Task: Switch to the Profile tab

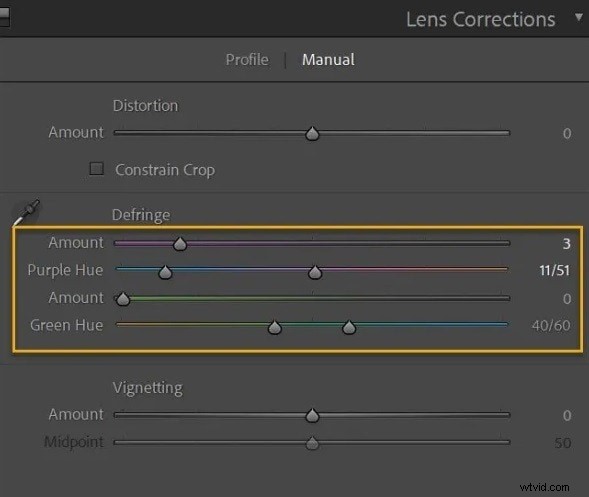Action: click(247, 60)
